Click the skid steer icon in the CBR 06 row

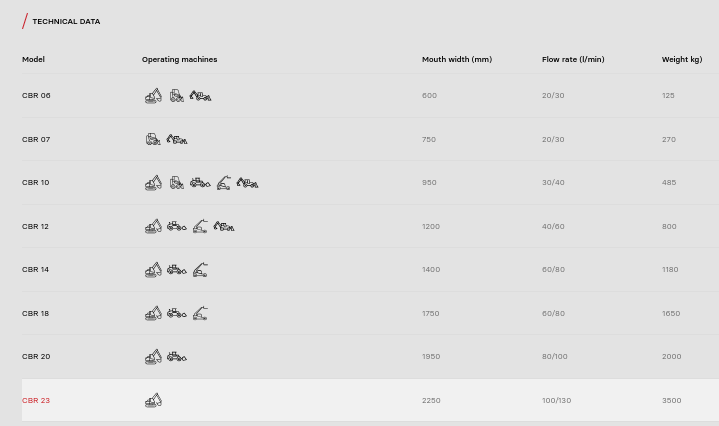tap(176, 96)
